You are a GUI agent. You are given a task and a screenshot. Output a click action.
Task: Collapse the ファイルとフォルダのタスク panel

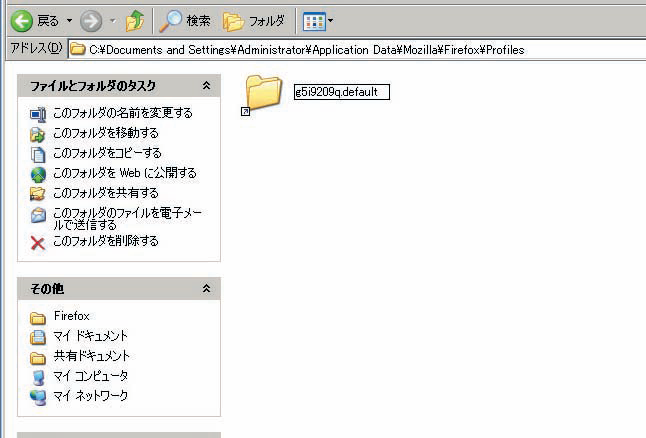point(206,86)
